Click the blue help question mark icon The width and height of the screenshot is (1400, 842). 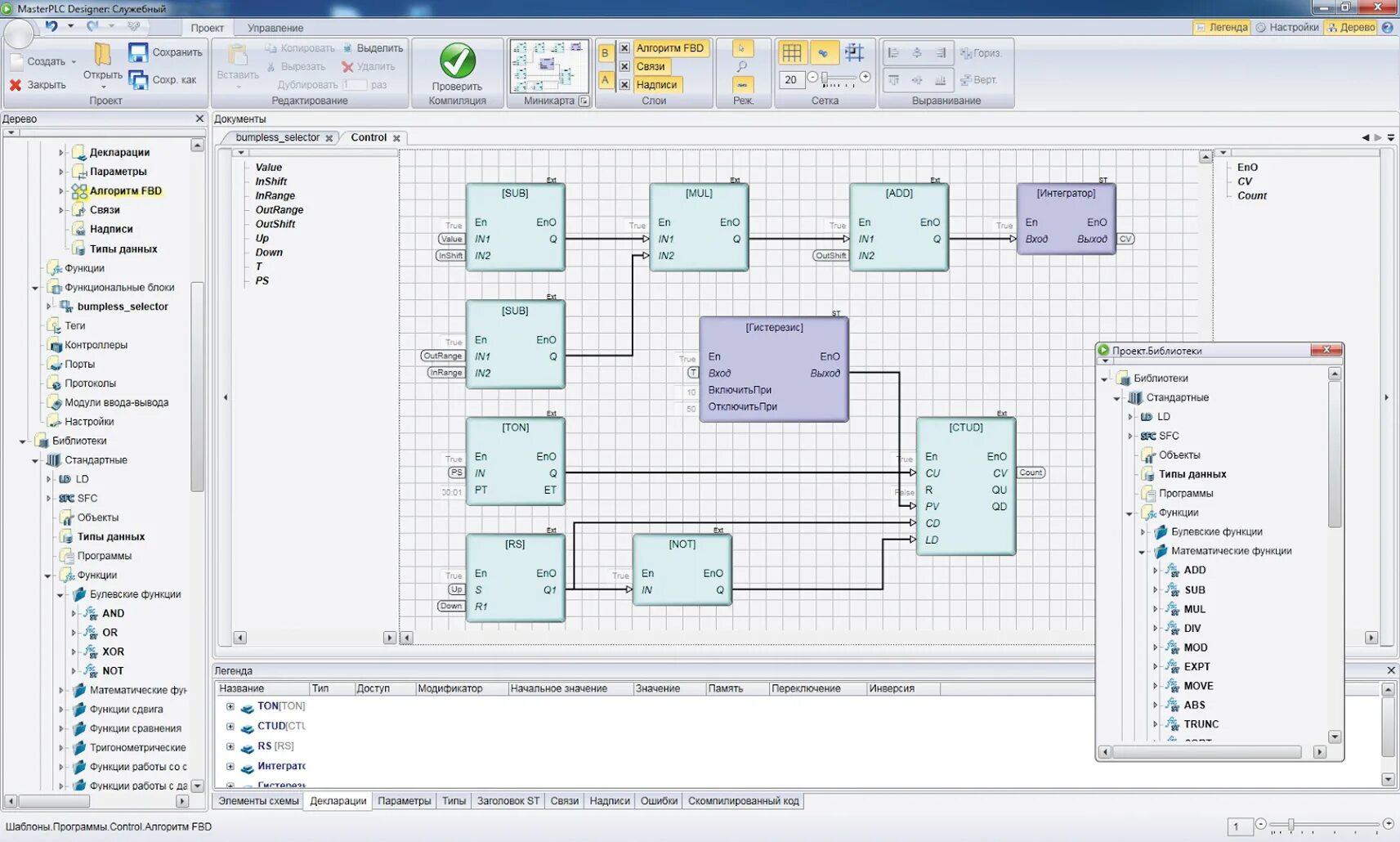click(1387, 27)
